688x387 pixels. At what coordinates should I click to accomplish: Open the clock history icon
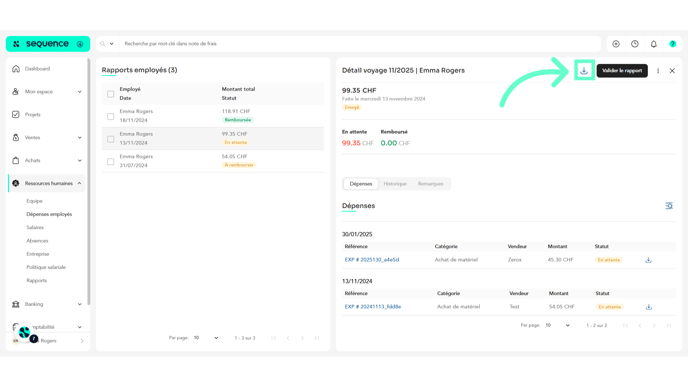coord(635,44)
